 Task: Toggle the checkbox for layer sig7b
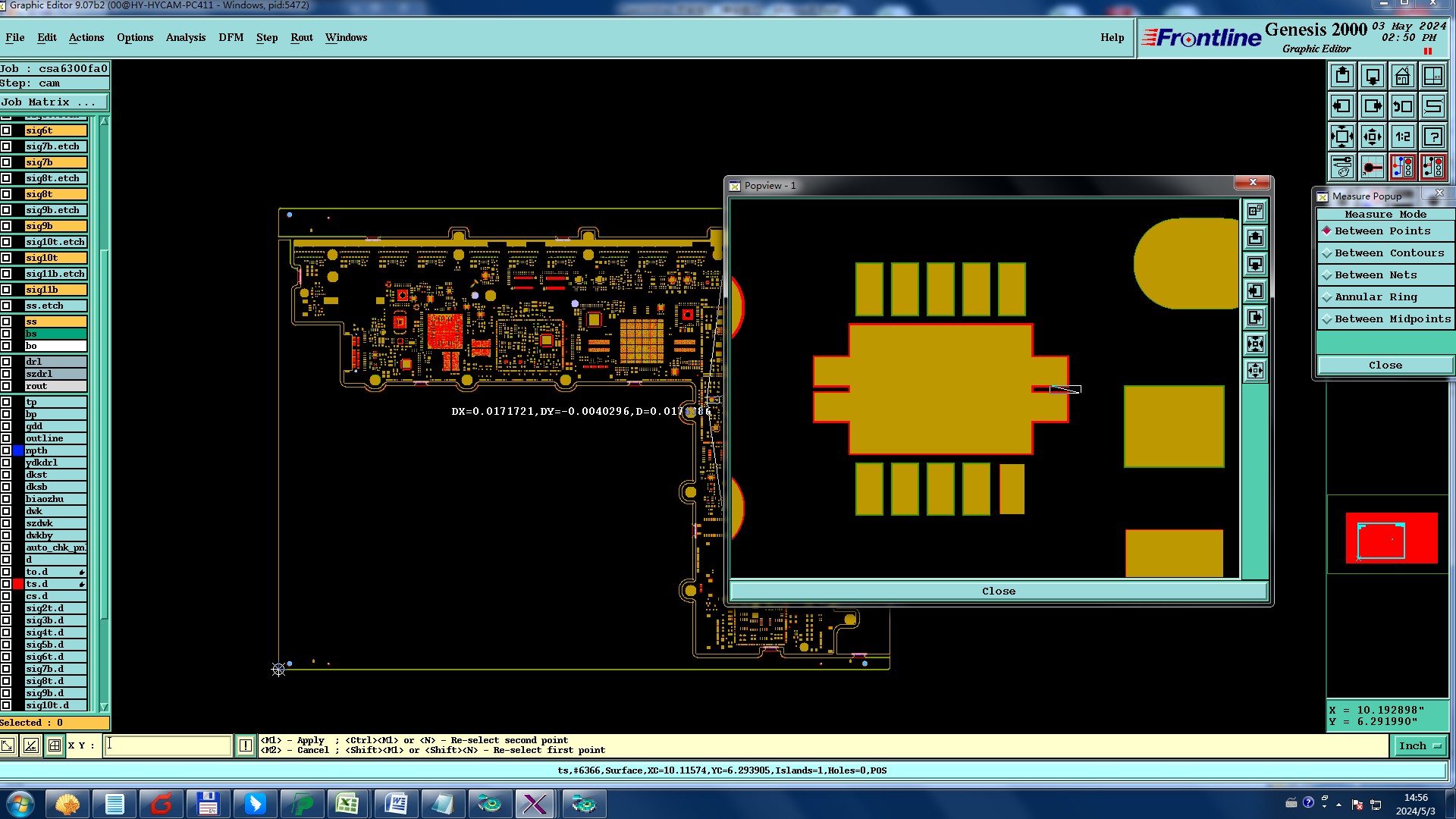pos(6,162)
